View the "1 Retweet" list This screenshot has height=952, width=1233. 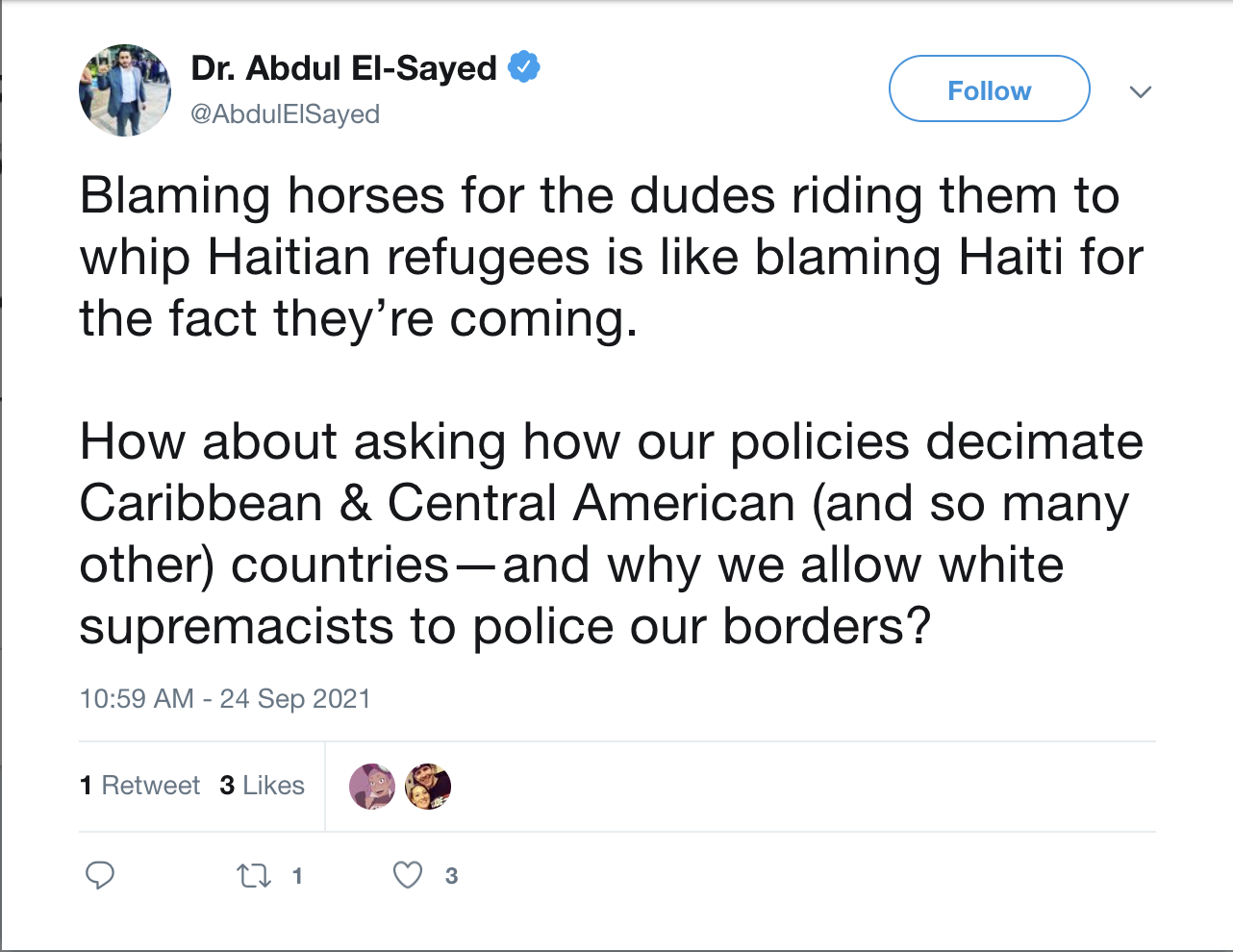pyautogui.click(x=139, y=786)
